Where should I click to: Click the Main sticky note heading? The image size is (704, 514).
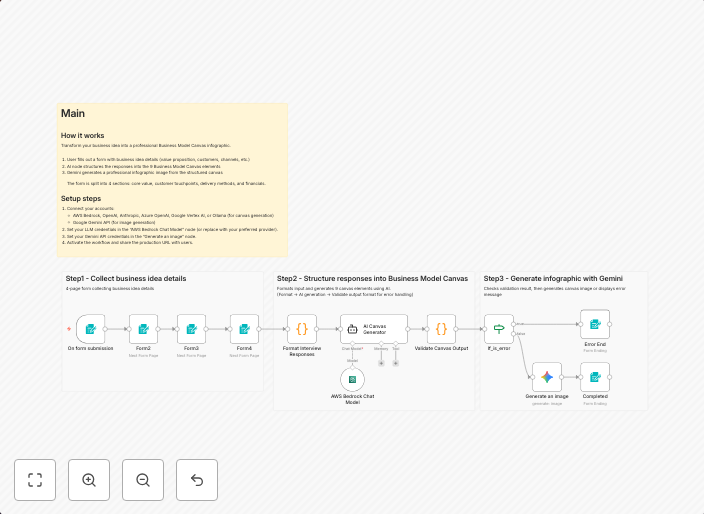tap(73, 113)
